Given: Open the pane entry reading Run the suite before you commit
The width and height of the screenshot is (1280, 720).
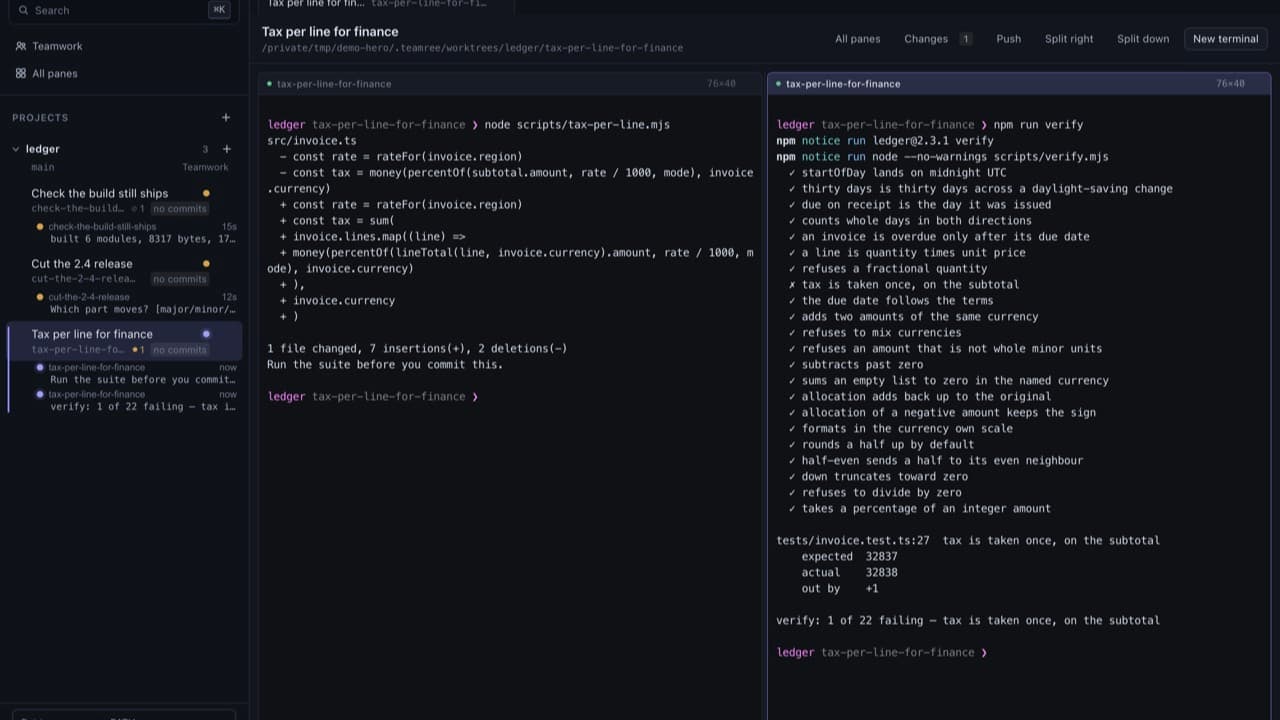Looking at the screenshot, I should coord(136,373).
